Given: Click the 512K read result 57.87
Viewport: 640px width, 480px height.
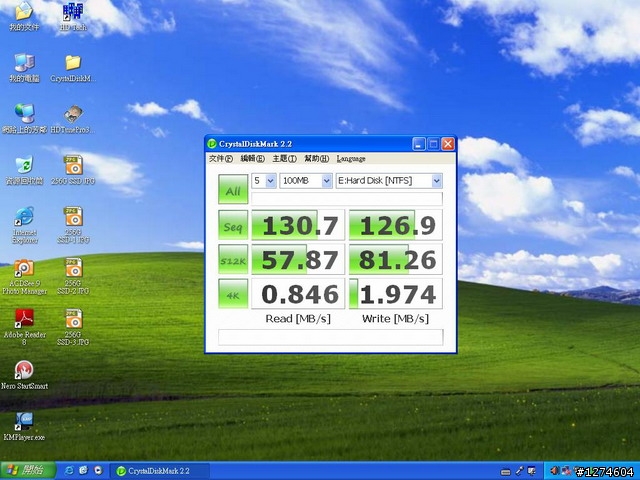Looking at the screenshot, I should pos(298,259).
